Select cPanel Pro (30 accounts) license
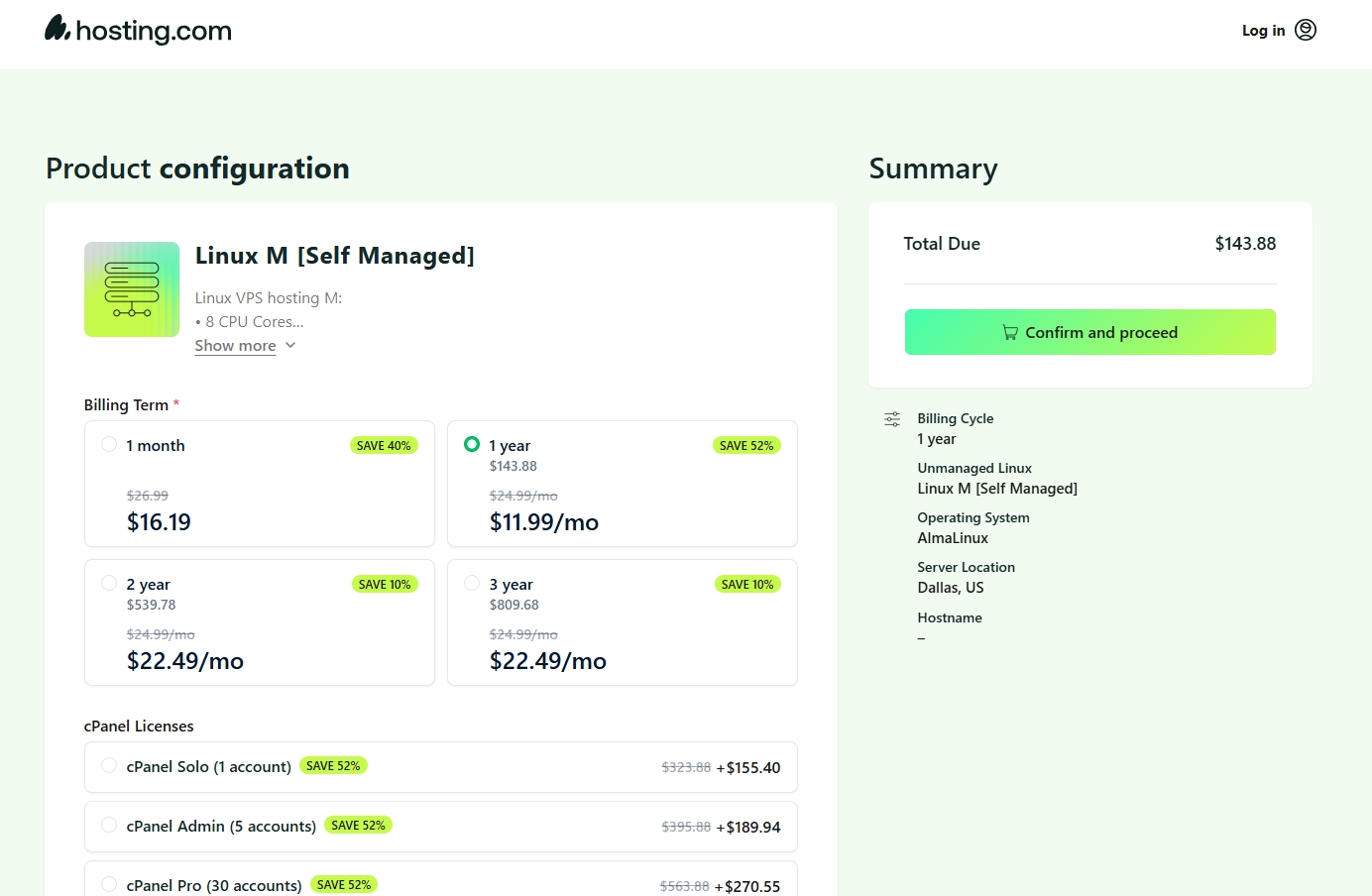Screen dimensions: 1372x896 [x=109, y=884]
